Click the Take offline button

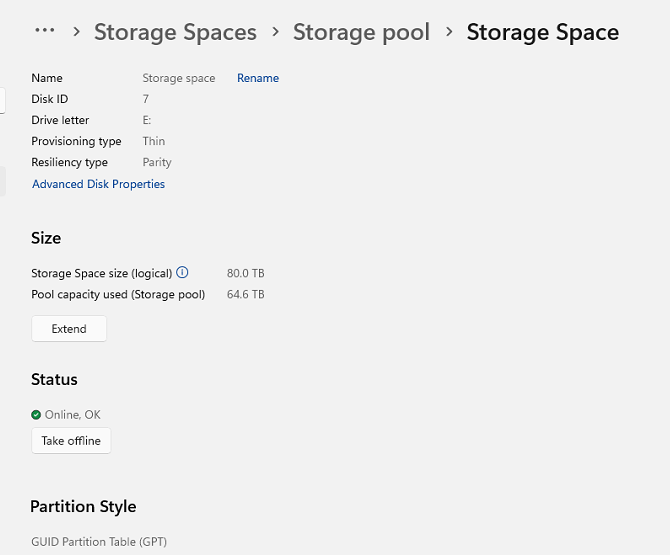pos(71,440)
